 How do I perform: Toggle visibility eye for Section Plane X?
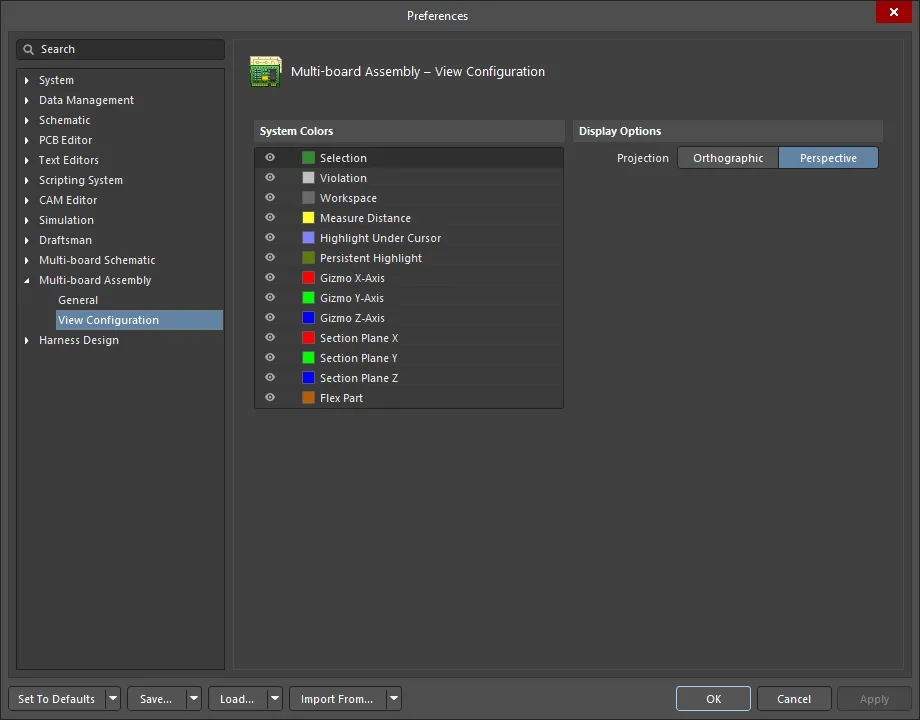[x=270, y=337]
